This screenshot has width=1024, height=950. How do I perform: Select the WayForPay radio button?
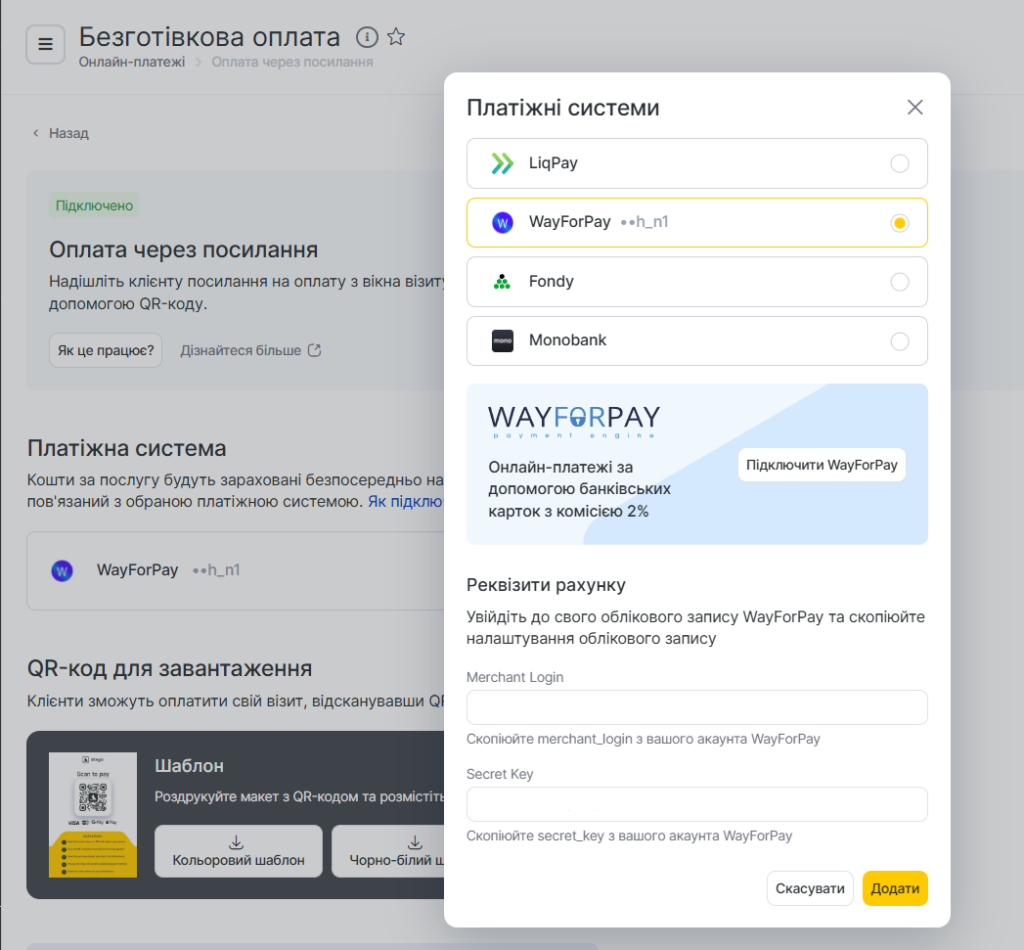[x=899, y=222]
